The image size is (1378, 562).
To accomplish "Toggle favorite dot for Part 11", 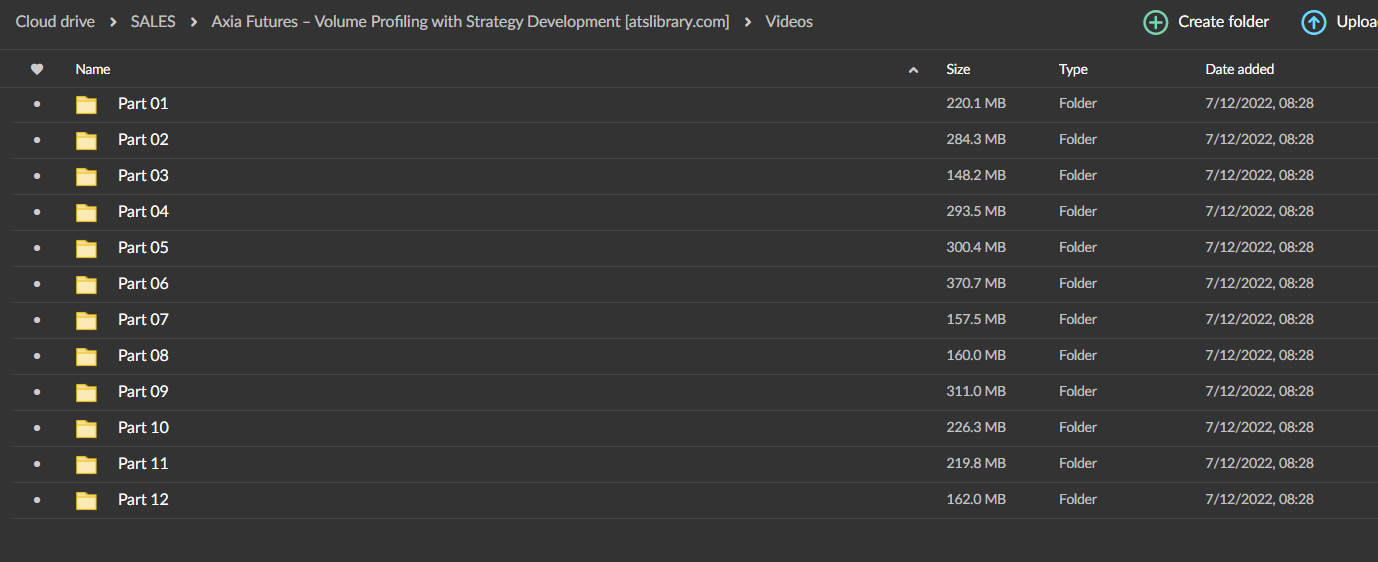I will point(37,464).
